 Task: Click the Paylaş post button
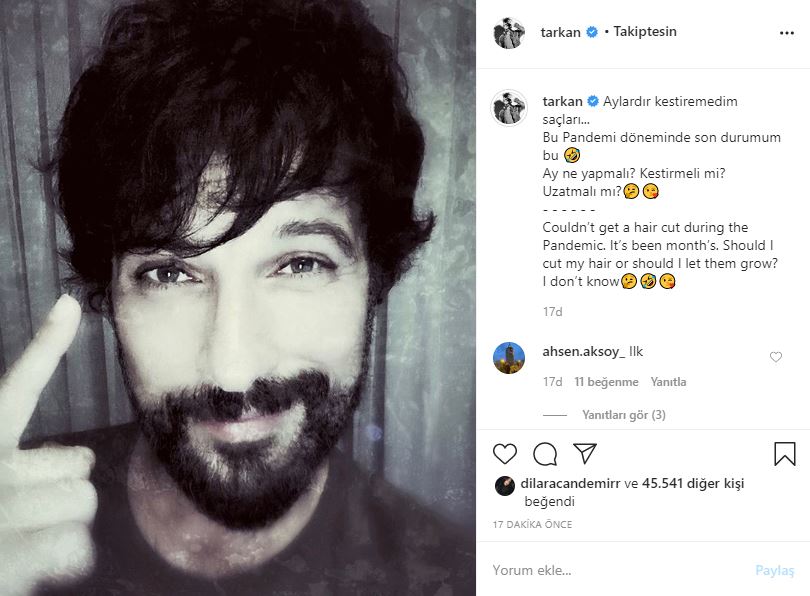pos(774,570)
